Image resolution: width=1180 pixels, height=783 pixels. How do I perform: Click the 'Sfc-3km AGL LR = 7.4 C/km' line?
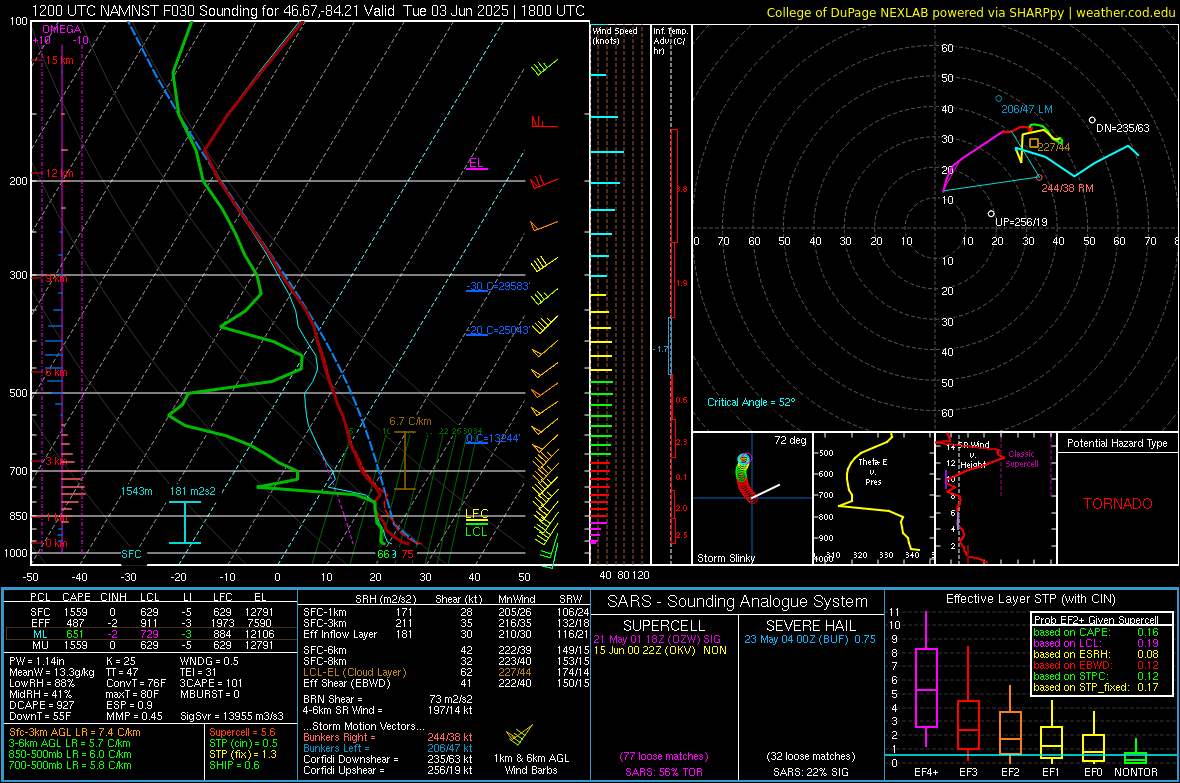[75, 732]
